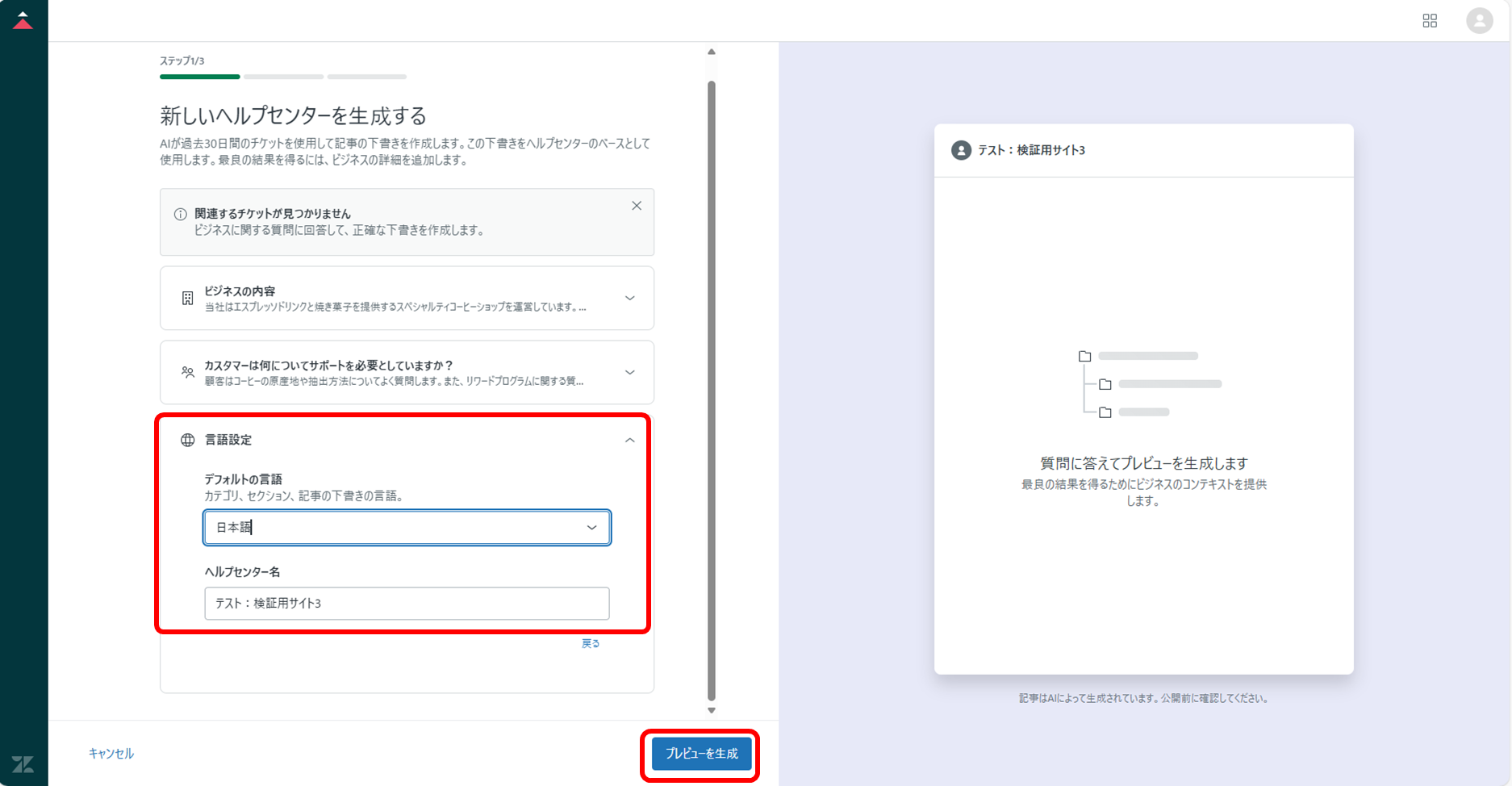Screen dimensions: 1512x786
Task: Expand the ビジネスの内容 section
Action: (x=629, y=299)
